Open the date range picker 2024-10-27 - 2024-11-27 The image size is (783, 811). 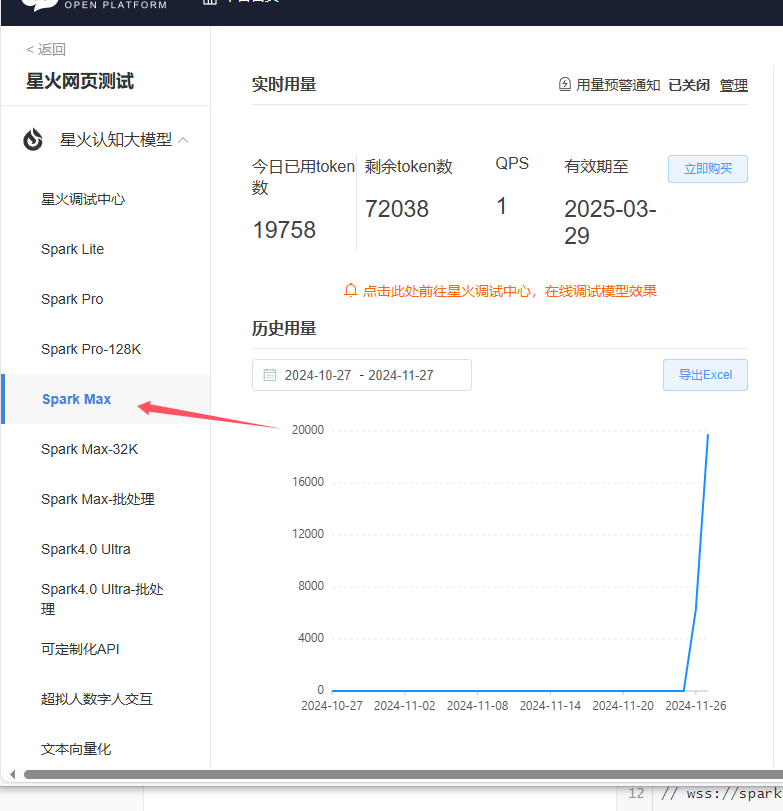tap(362, 375)
